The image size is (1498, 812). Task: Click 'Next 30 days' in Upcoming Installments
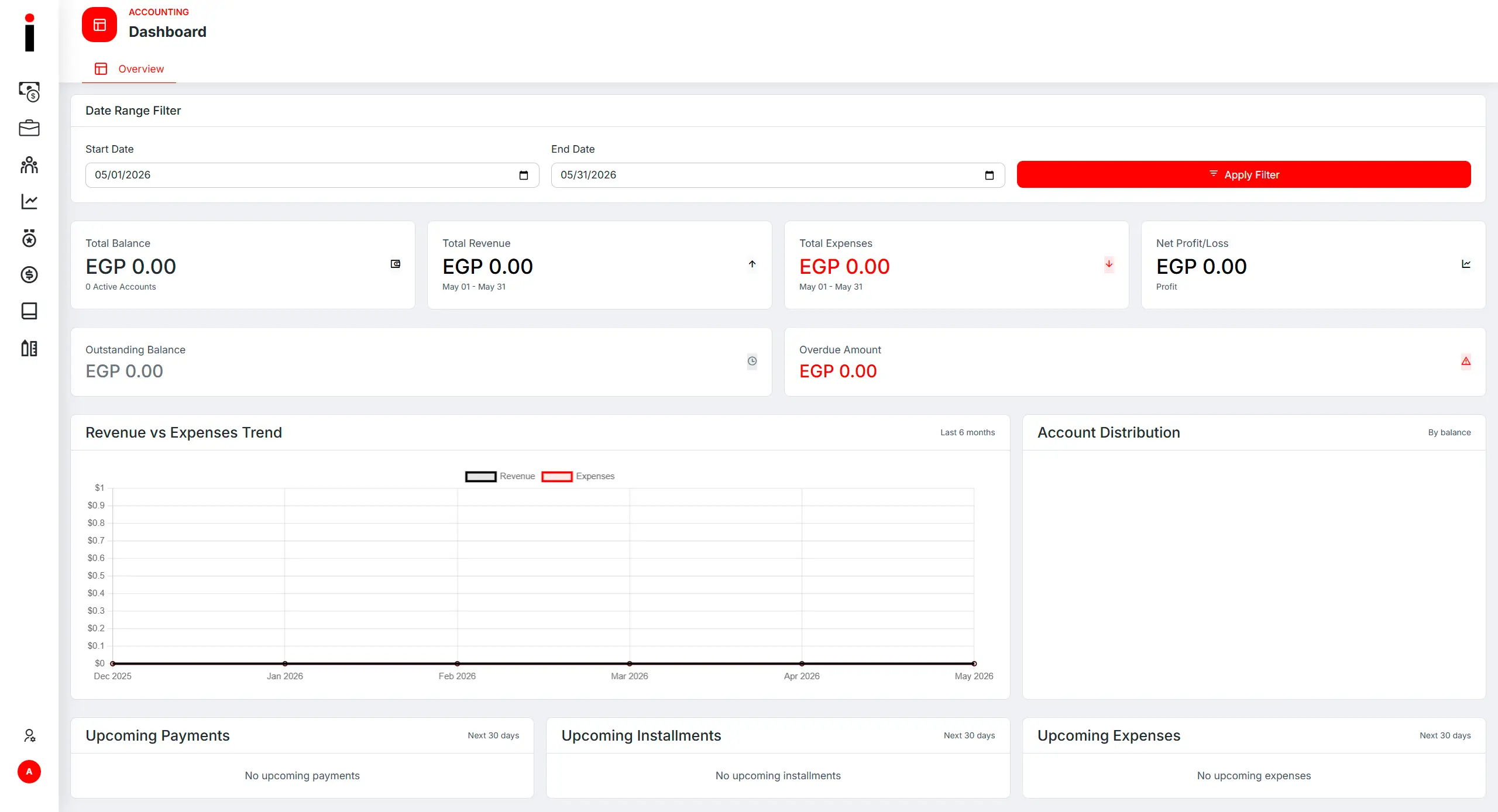(970, 735)
